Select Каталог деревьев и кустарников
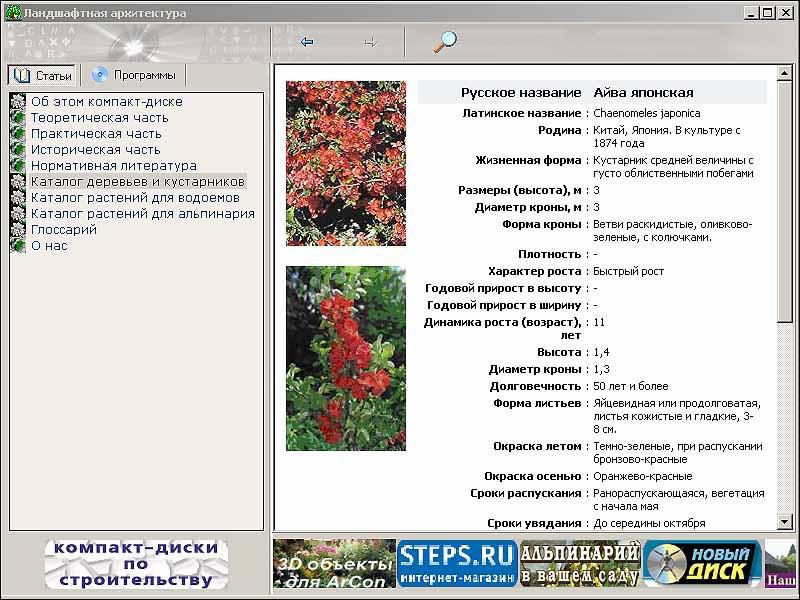The height and width of the screenshot is (600, 800). tap(137, 181)
